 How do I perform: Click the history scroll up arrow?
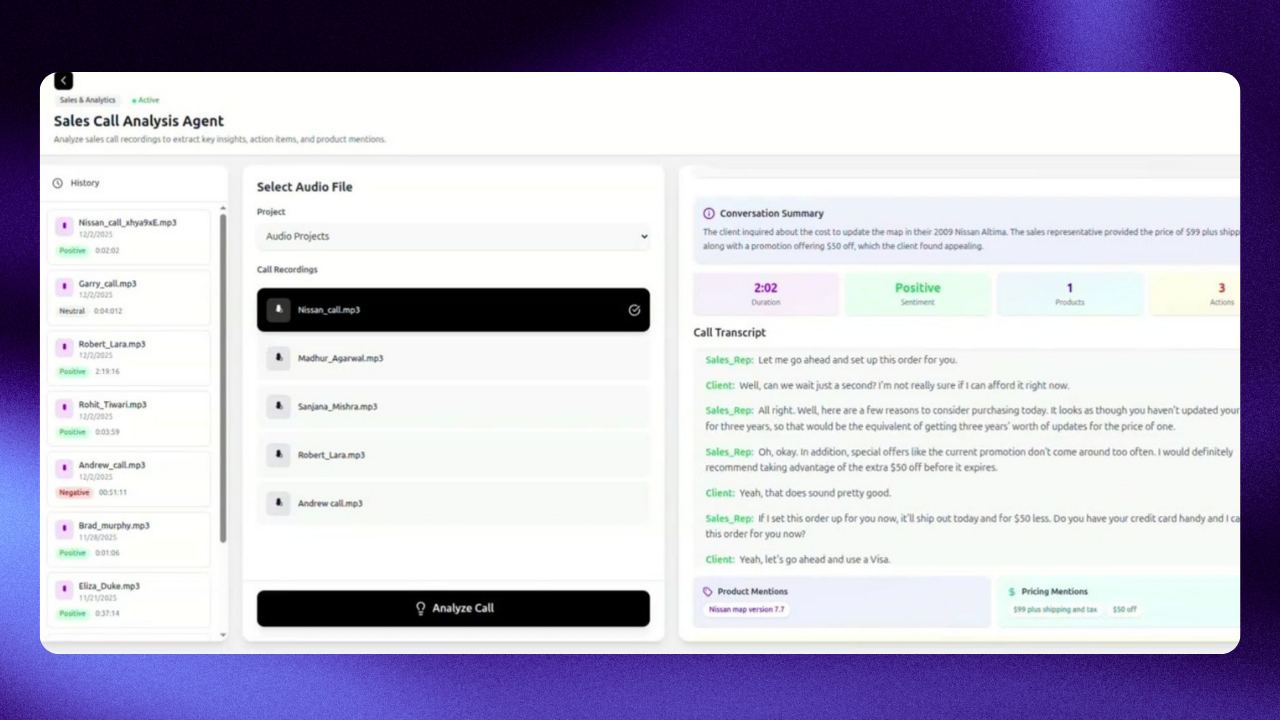[x=223, y=207]
